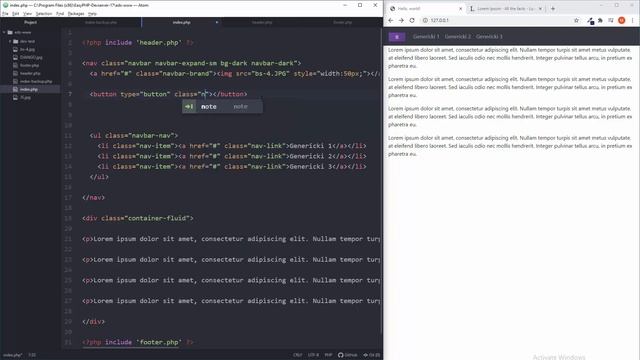Click the Atom logo in title bar
The height and width of the screenshot is (360, 640).
5,5
